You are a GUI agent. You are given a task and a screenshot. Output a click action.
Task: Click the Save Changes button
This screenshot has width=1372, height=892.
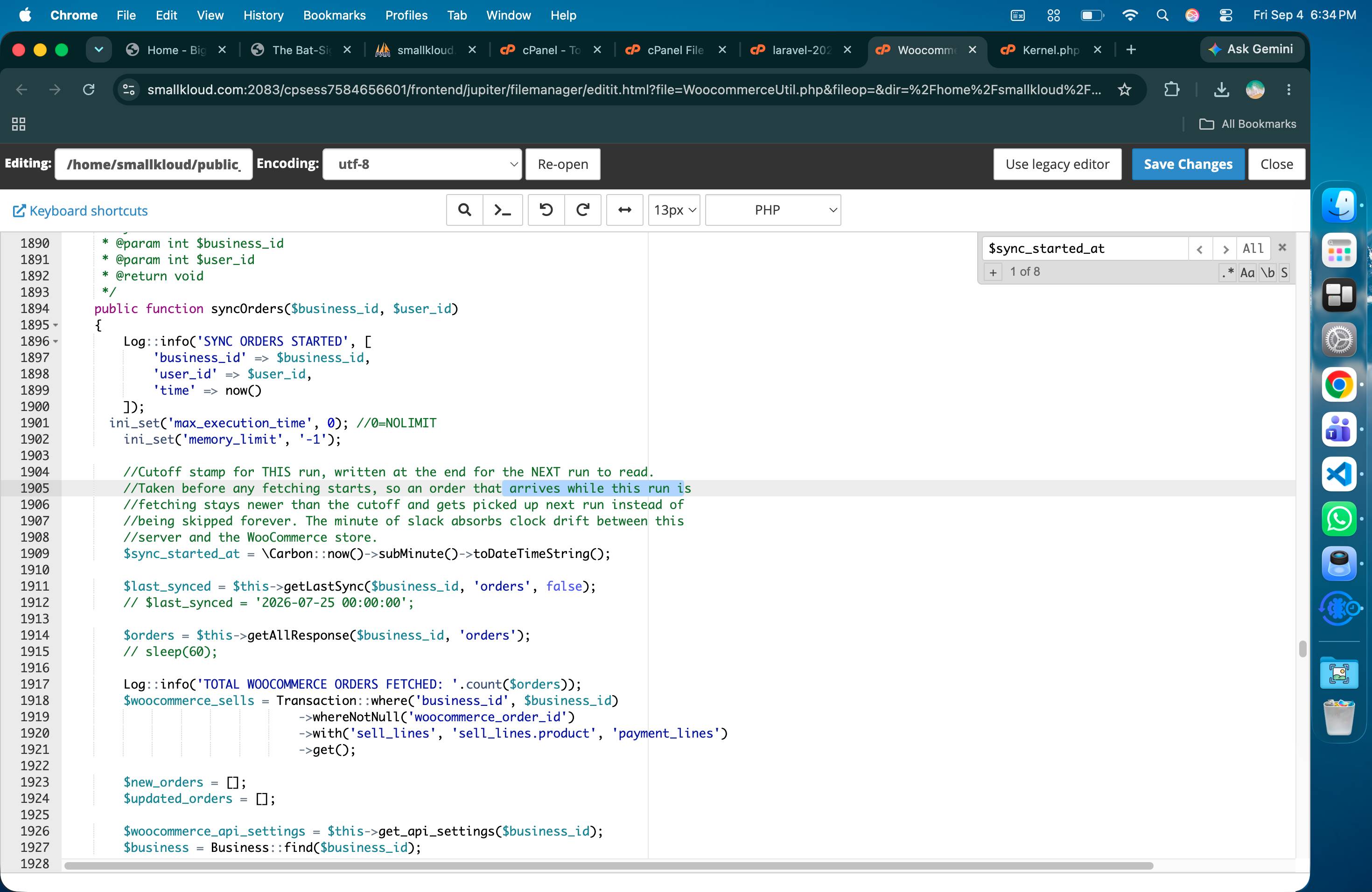tap(1188, 164)
